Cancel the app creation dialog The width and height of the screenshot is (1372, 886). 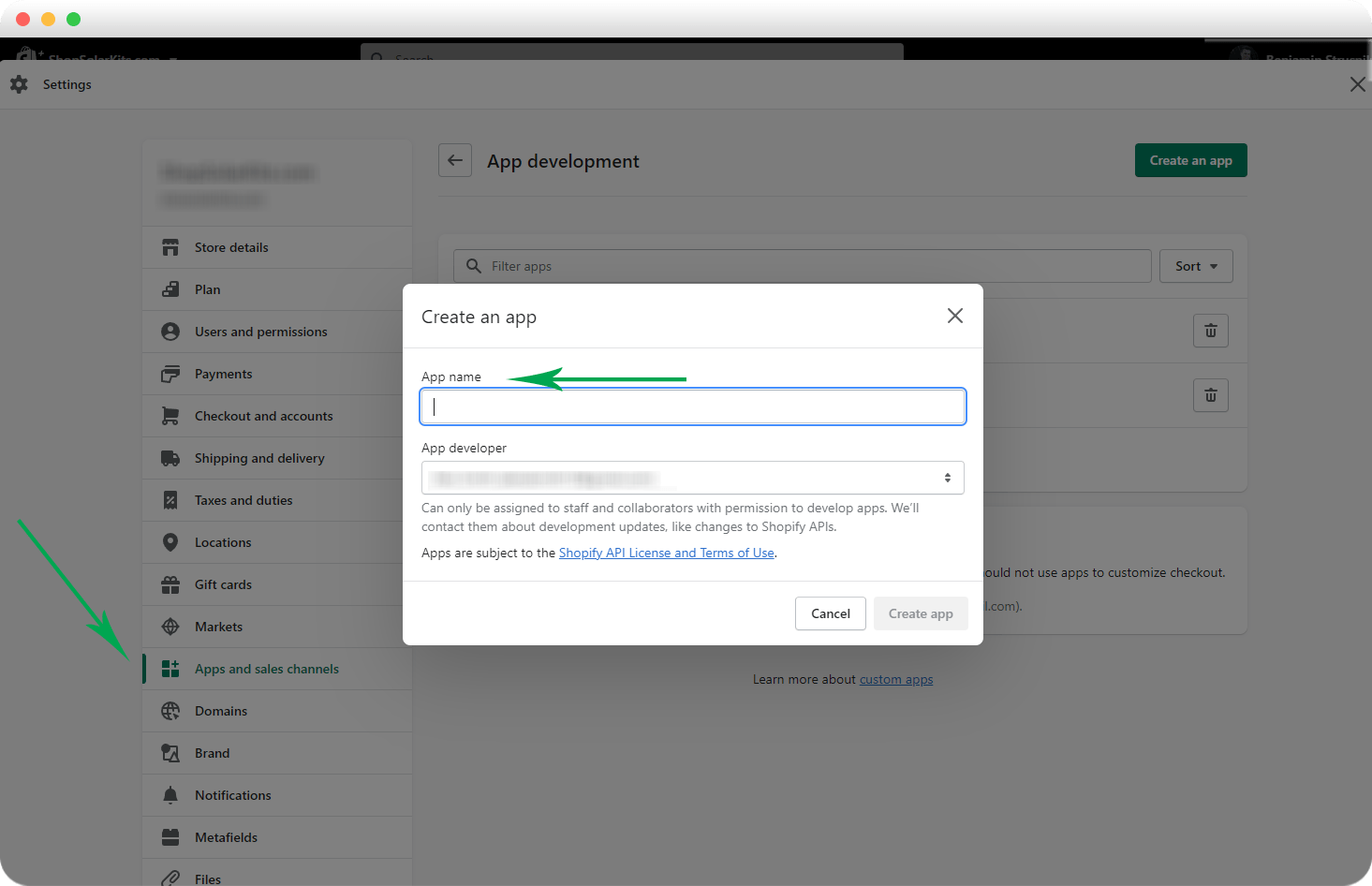pyautogui.click(x=830, y=613)
